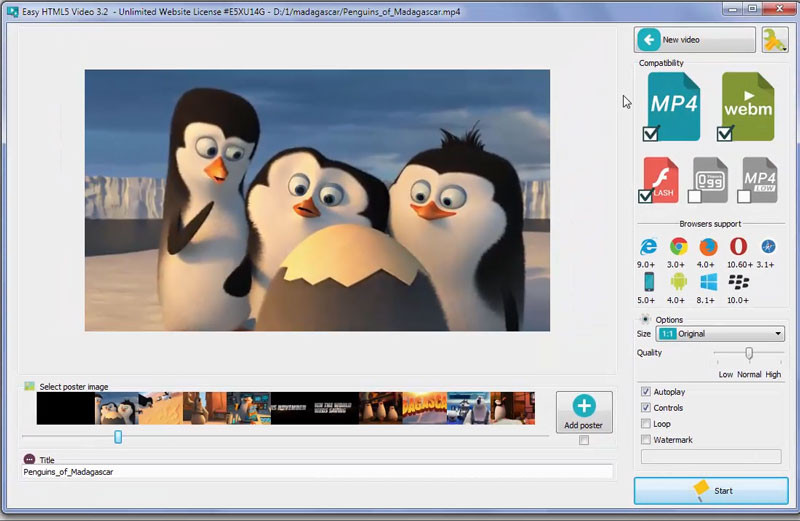The height and width of the screenshot is (521, 800).
Task: Click the Options gear icon
Action: tap(645, 319)
